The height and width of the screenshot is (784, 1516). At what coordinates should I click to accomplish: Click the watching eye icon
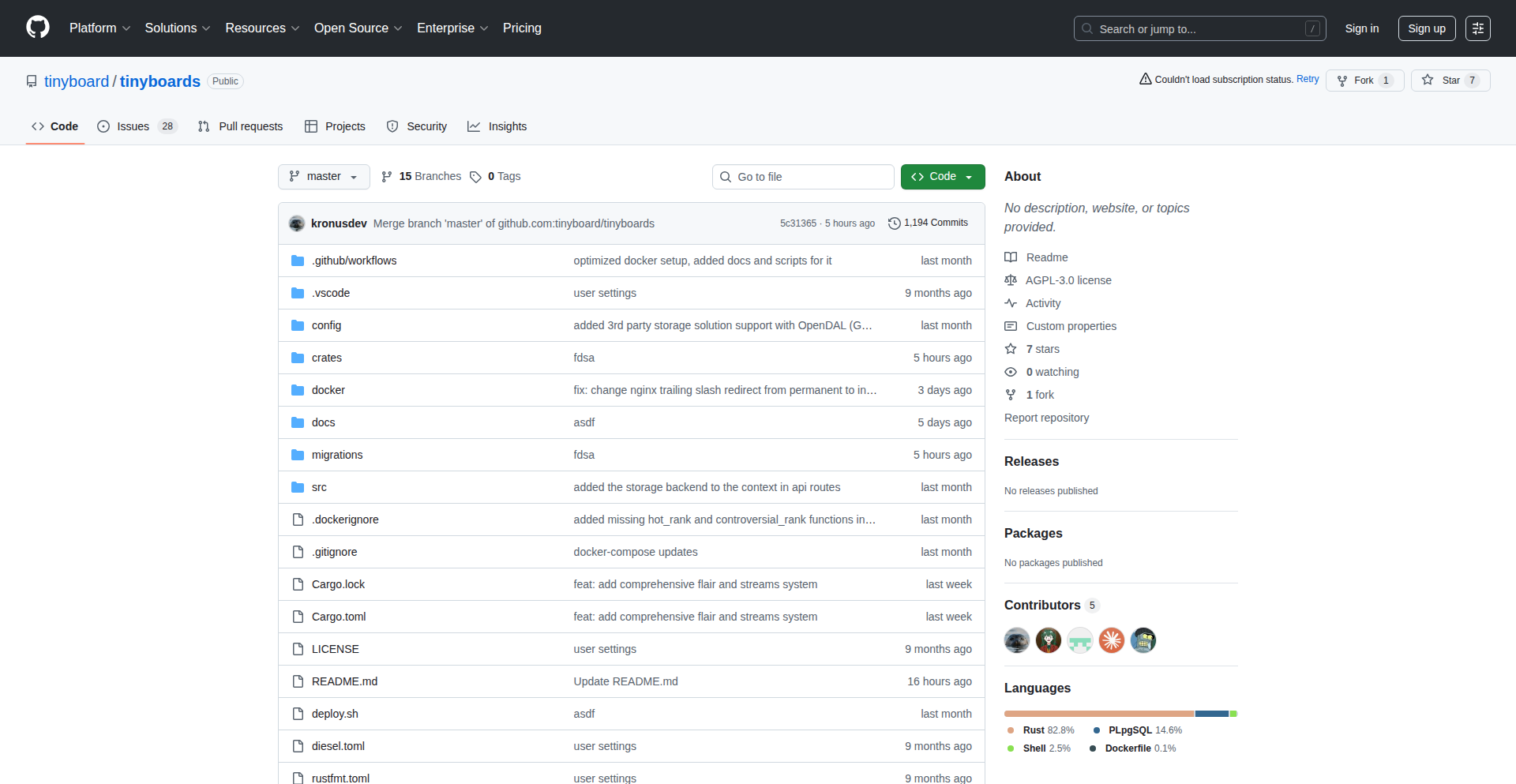(x=1011, y=372)
